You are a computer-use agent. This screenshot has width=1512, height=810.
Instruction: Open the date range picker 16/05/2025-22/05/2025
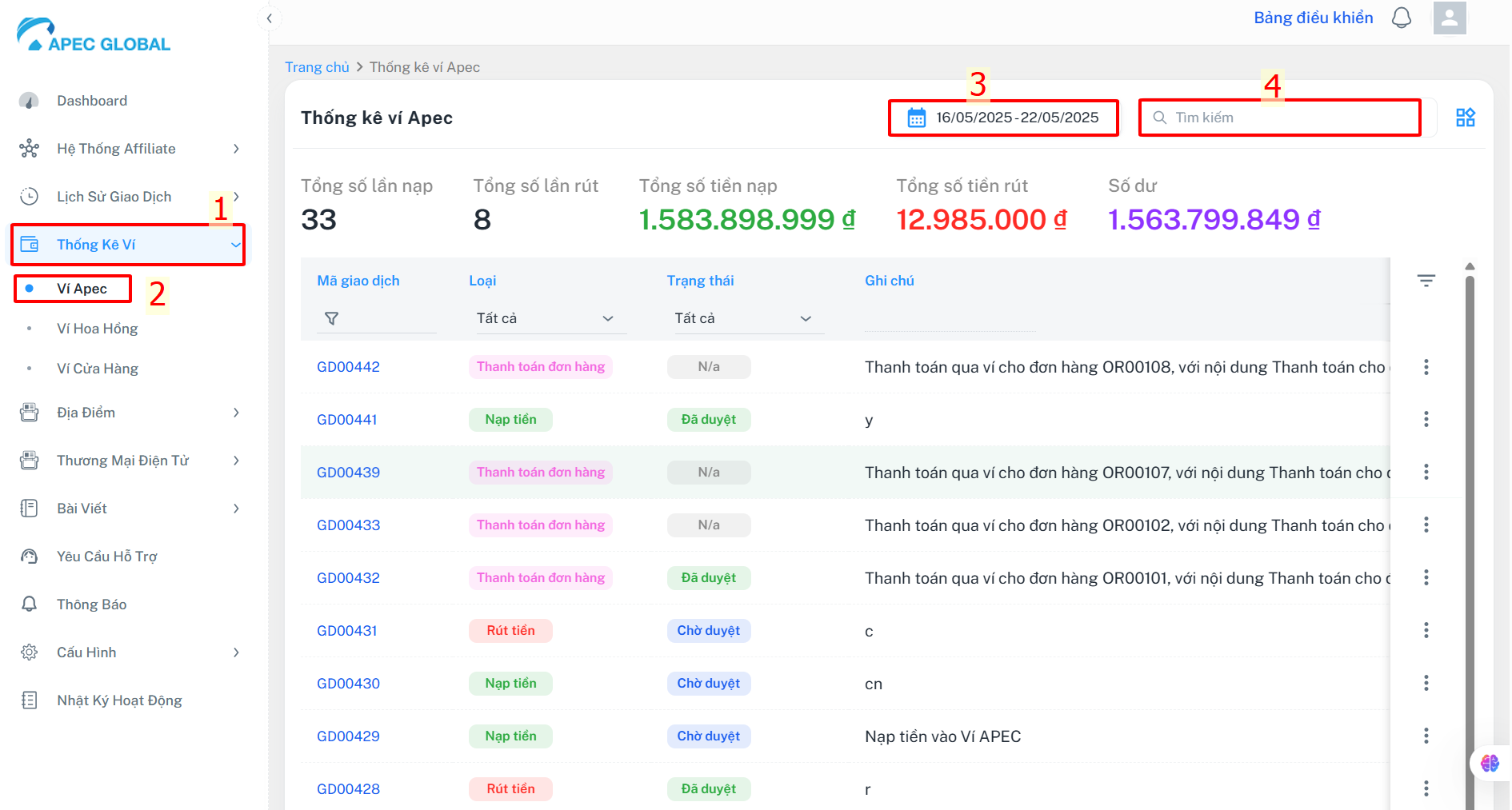point(1003,118)
